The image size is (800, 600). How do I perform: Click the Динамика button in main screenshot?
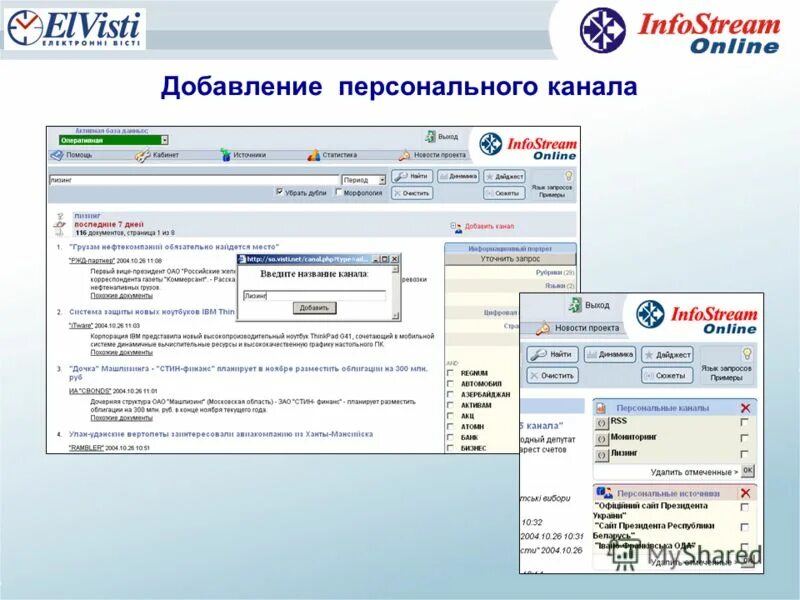tap(458, 177)
